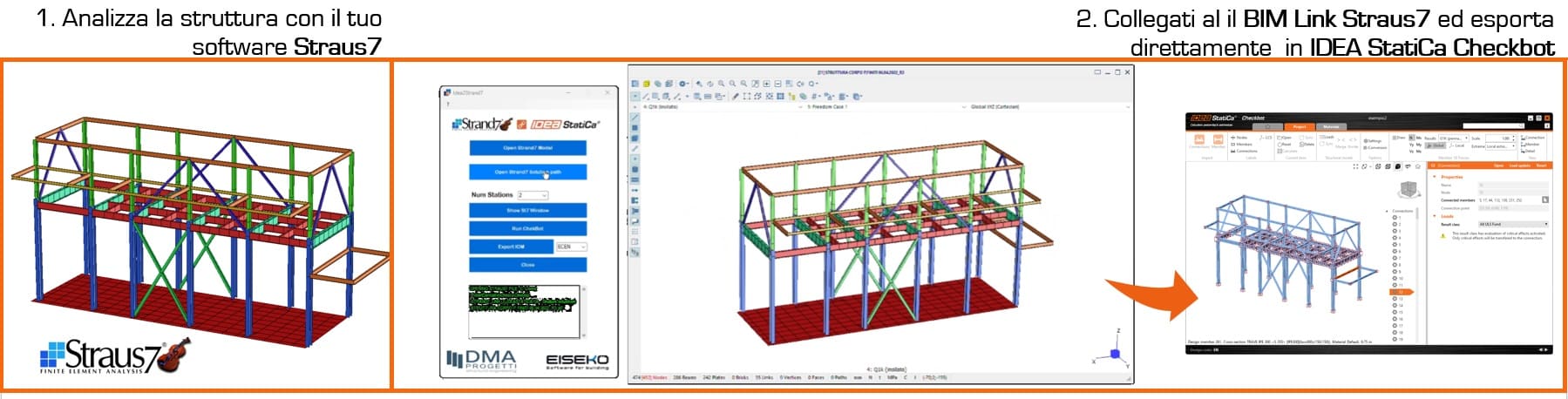Image resolution: width=1568 pixels, height=399 pixels.
Task: Click Open Strand7 Model button in Idea2Strand7 dialog
Action: pos(527,147)
